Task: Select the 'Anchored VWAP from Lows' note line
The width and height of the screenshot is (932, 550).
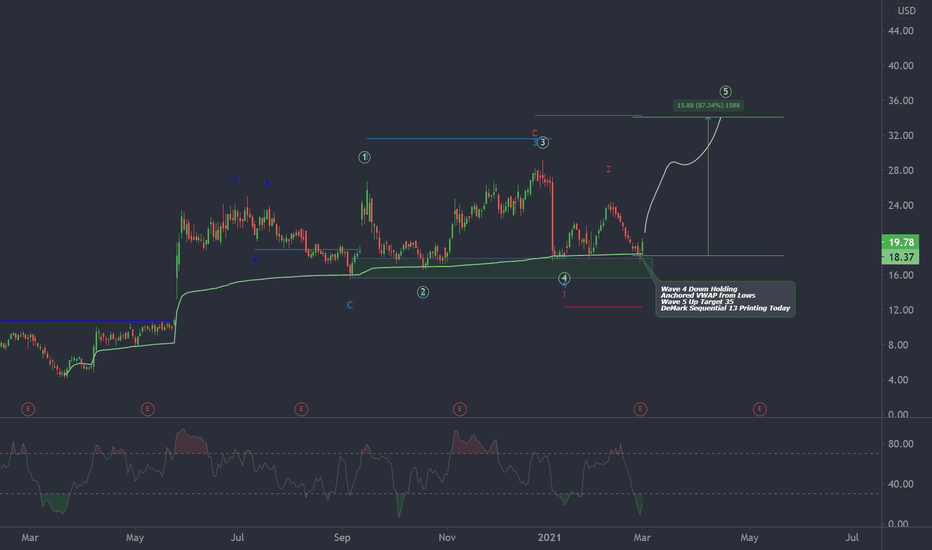Action: click(708, 295)
